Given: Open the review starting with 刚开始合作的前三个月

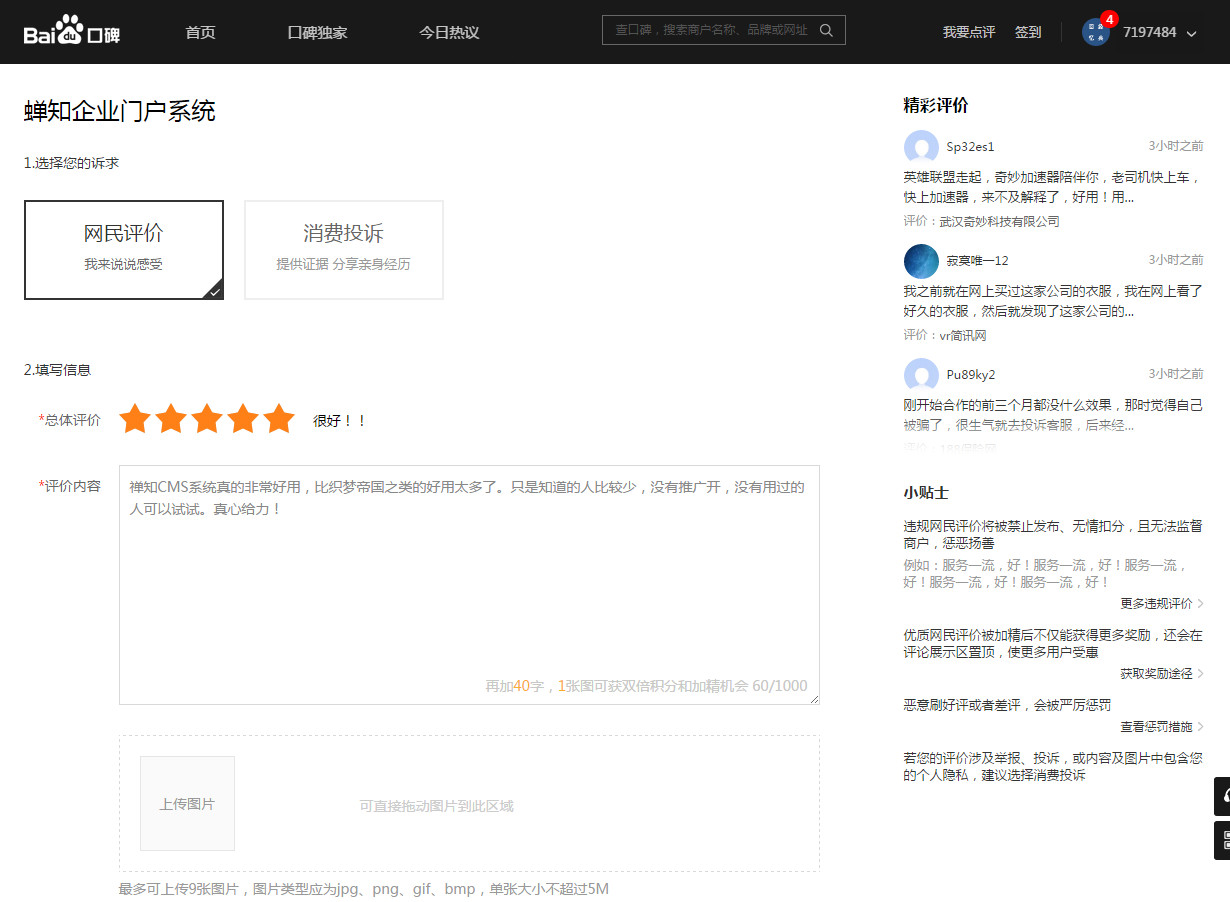Looking at the screenshot, I should click(x=1053, y=415).
